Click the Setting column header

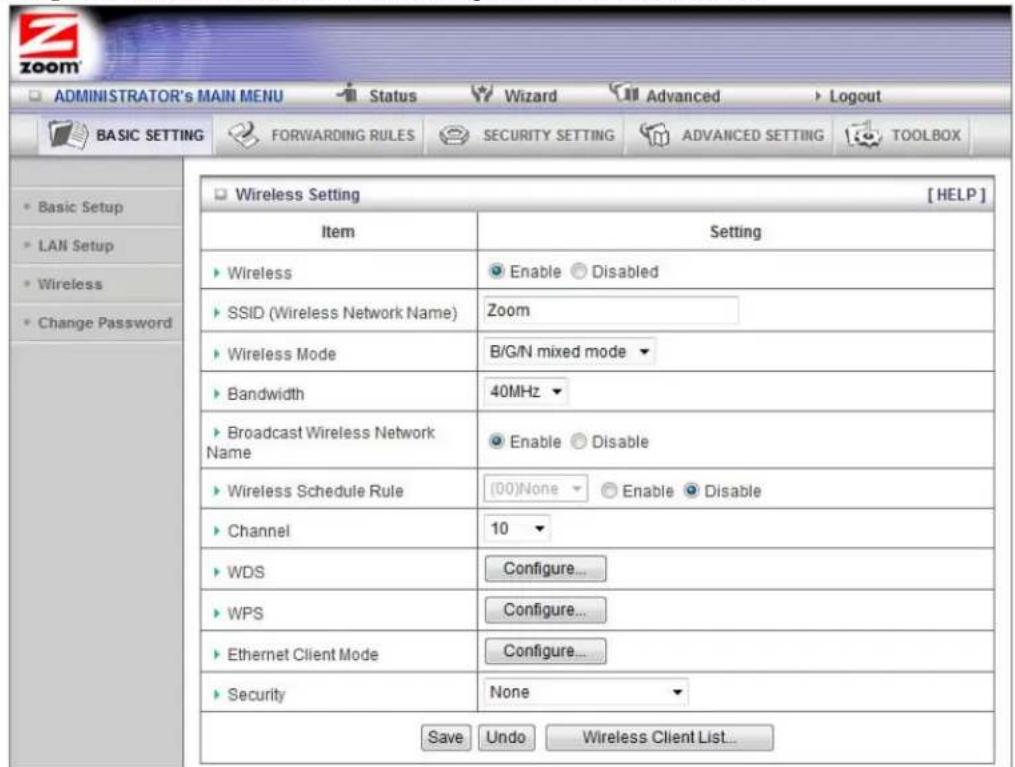735,232
